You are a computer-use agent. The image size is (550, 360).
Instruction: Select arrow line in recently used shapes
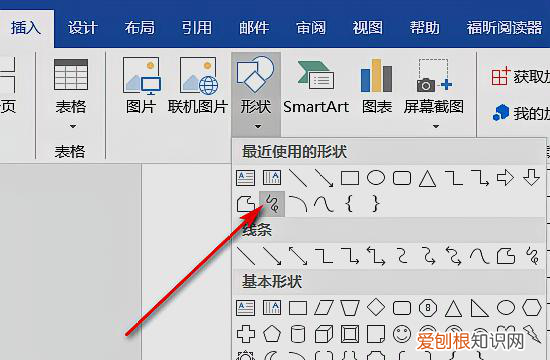point(324,178)
